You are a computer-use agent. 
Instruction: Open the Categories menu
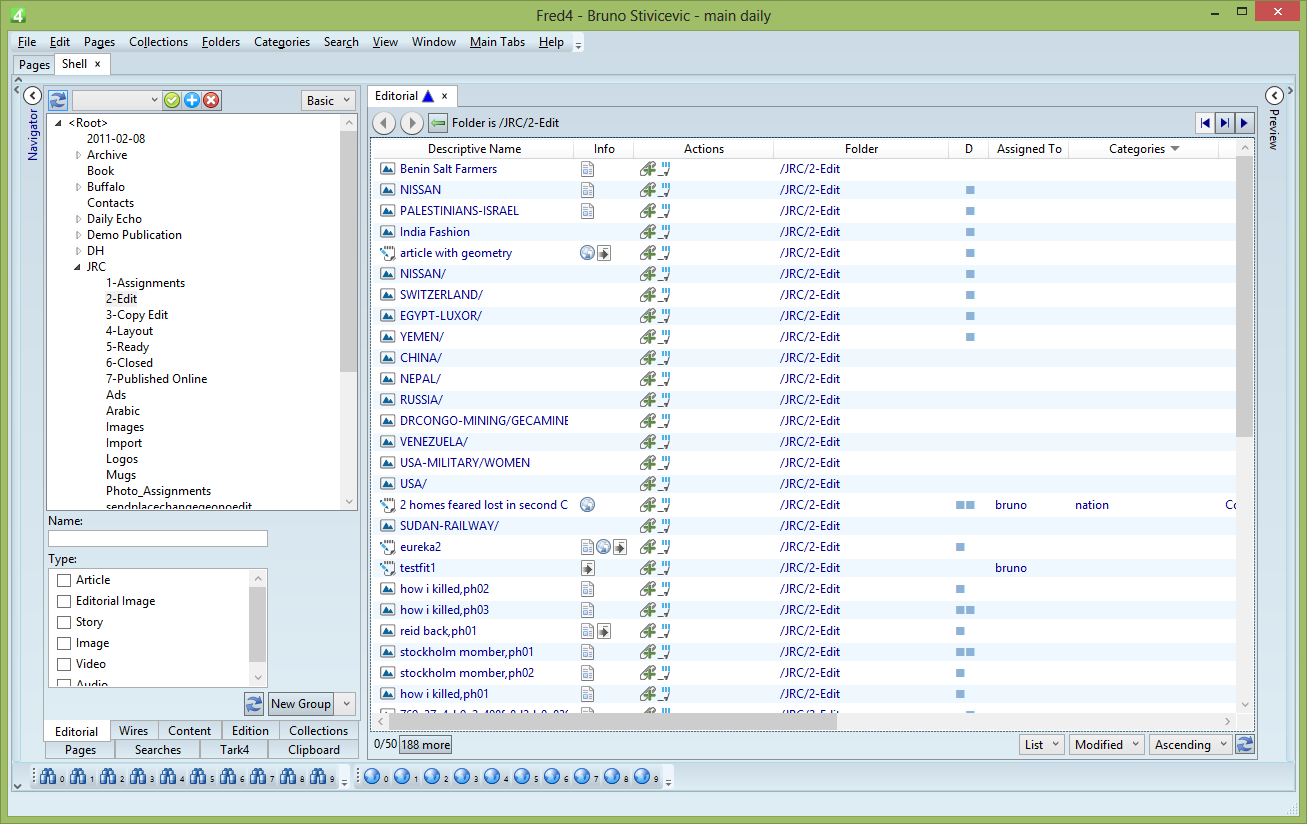tap(282, 42)
